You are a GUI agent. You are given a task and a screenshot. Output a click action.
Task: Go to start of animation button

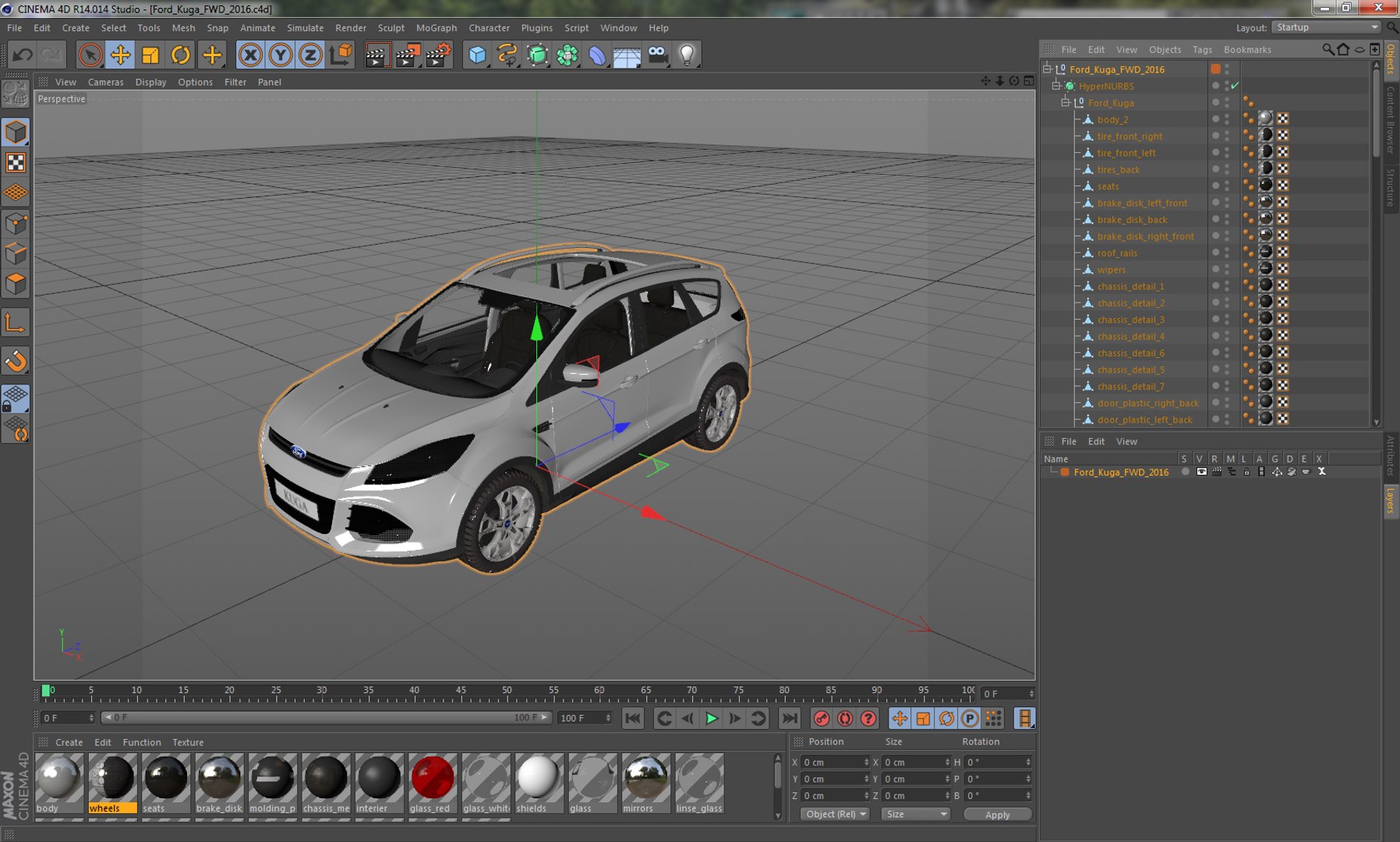(x=632, y=718)
